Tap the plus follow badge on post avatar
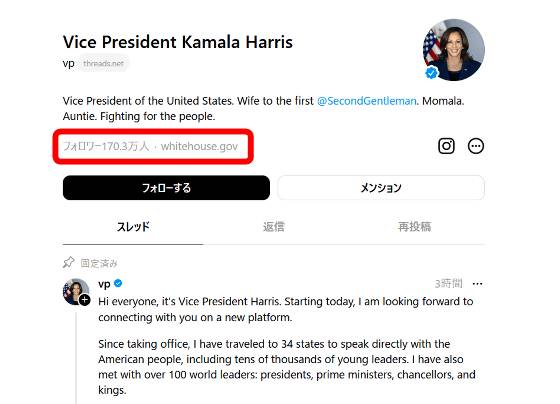 click(85, 300)
